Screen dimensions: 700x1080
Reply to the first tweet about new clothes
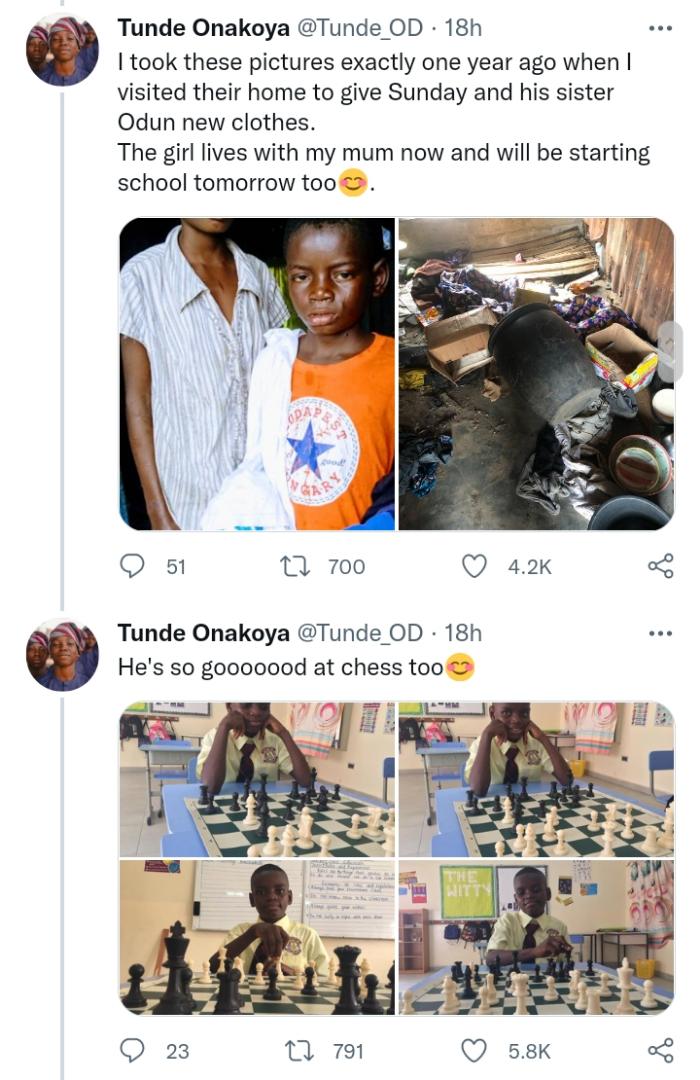(x=133, y=566)
